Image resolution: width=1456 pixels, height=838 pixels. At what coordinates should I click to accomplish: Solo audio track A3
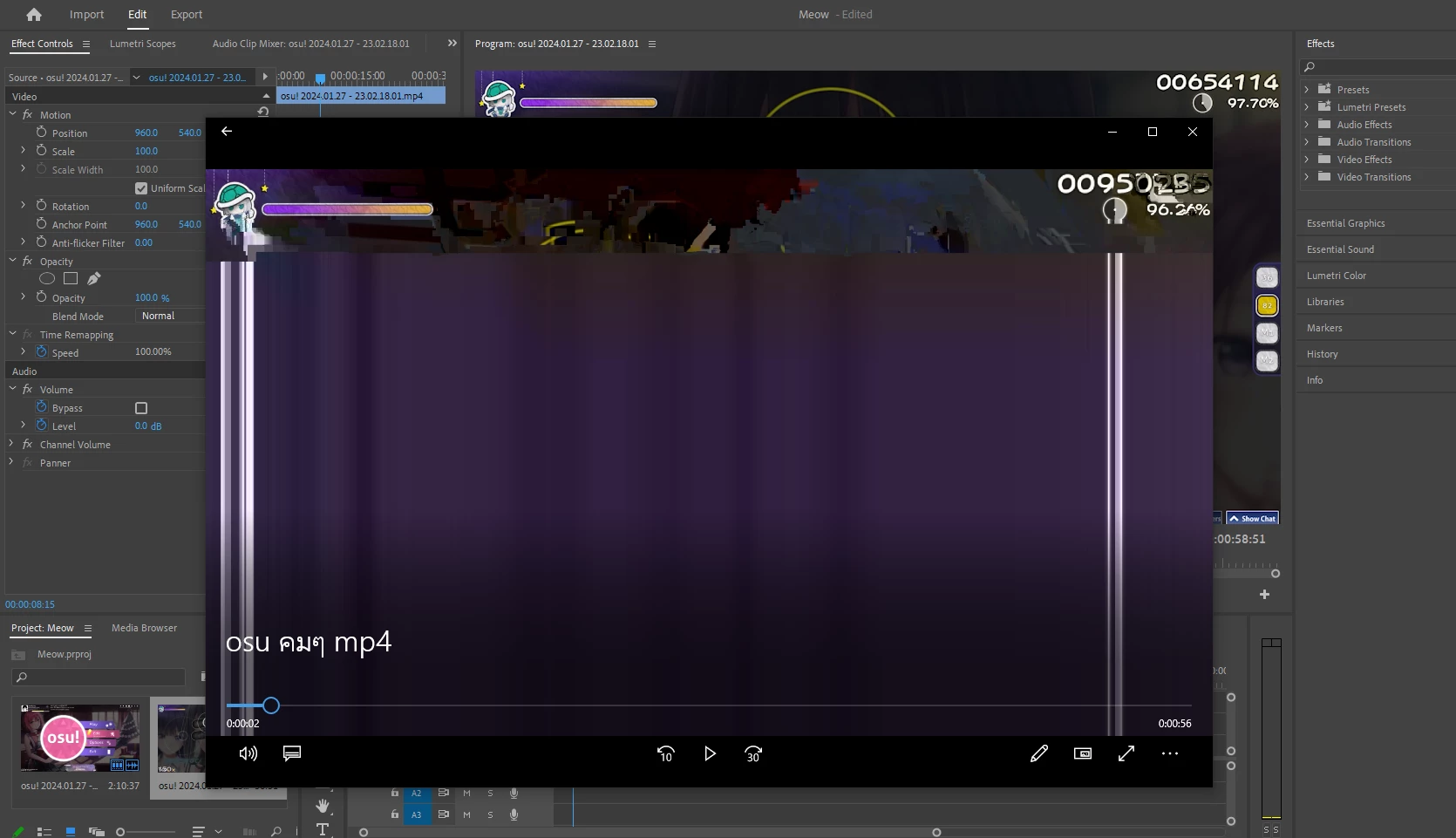tap(490, 814)
